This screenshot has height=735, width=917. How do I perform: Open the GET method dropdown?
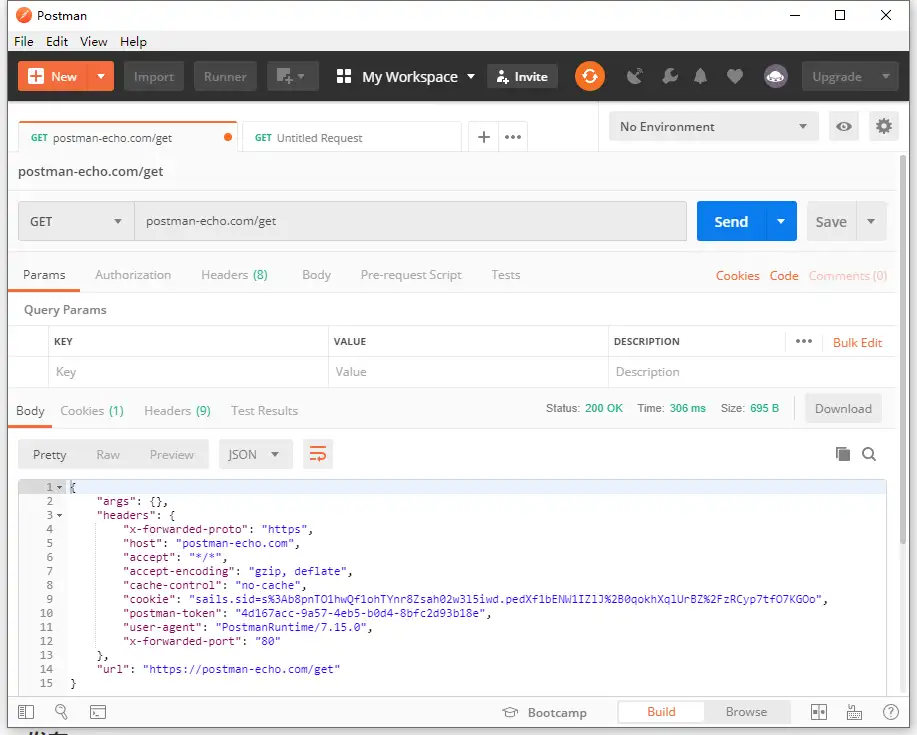pos(76,221)
